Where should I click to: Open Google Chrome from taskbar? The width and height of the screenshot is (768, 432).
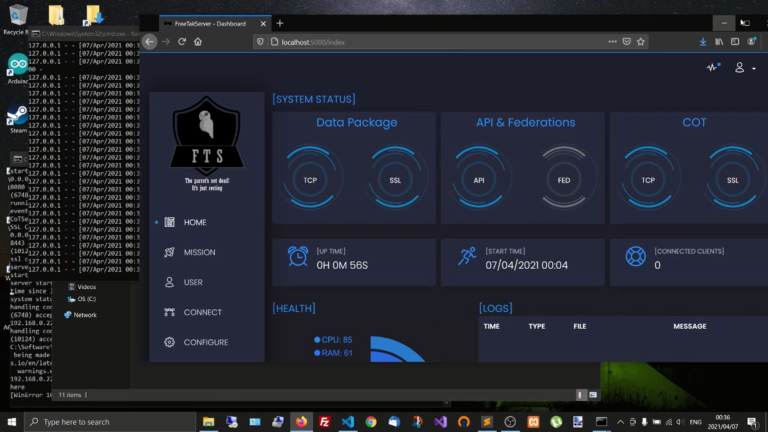pos(371,422)
